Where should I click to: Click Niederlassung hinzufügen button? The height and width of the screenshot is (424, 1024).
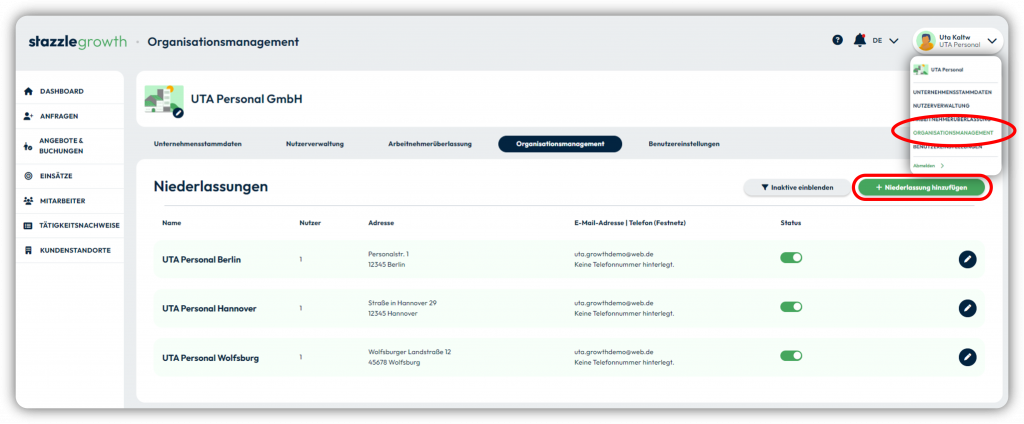coord(921,188)
